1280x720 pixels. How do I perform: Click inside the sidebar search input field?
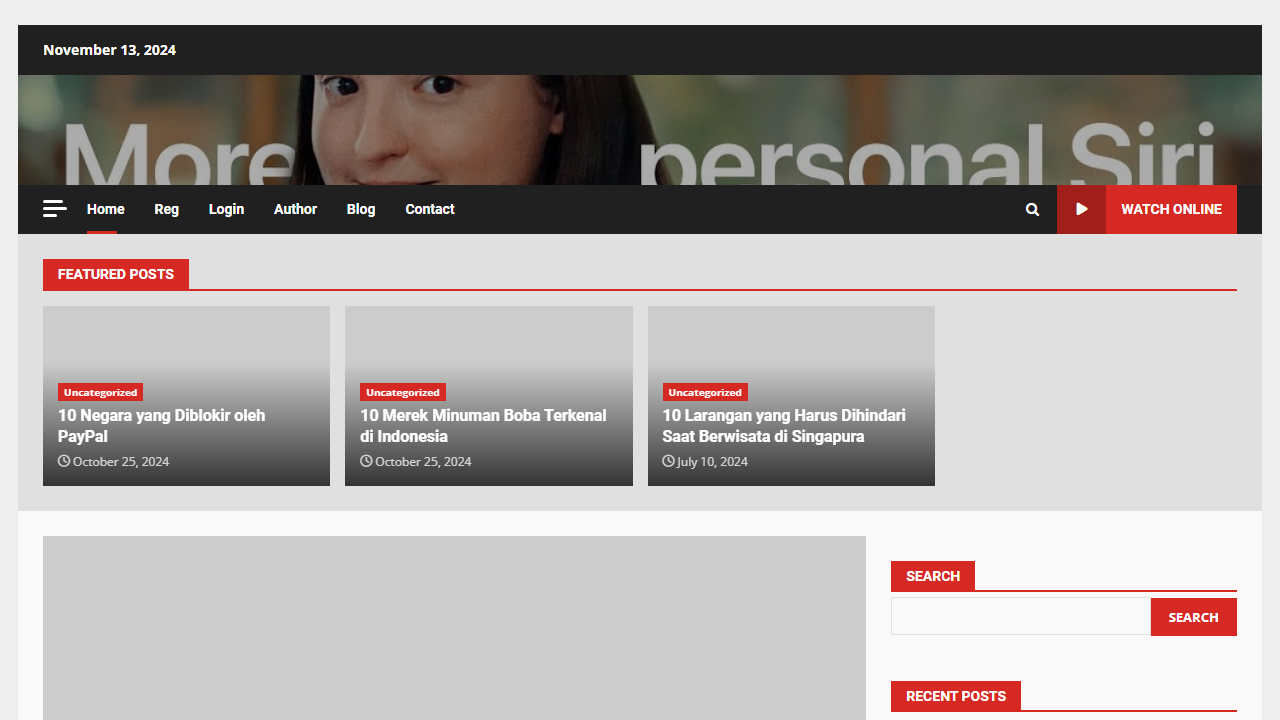(x=1020, y=616)
